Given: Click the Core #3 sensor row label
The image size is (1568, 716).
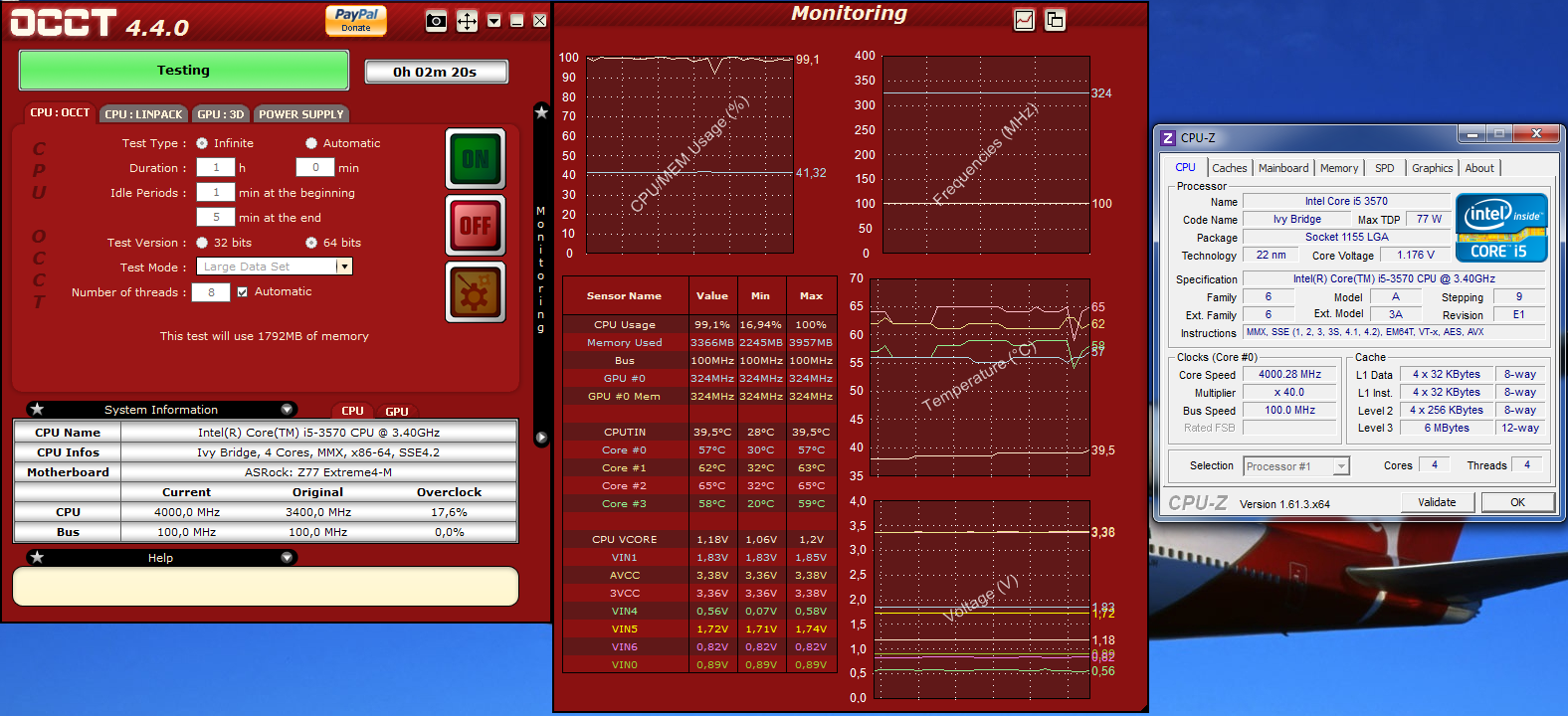Looking at the screenshot, I should coord(625,504).
